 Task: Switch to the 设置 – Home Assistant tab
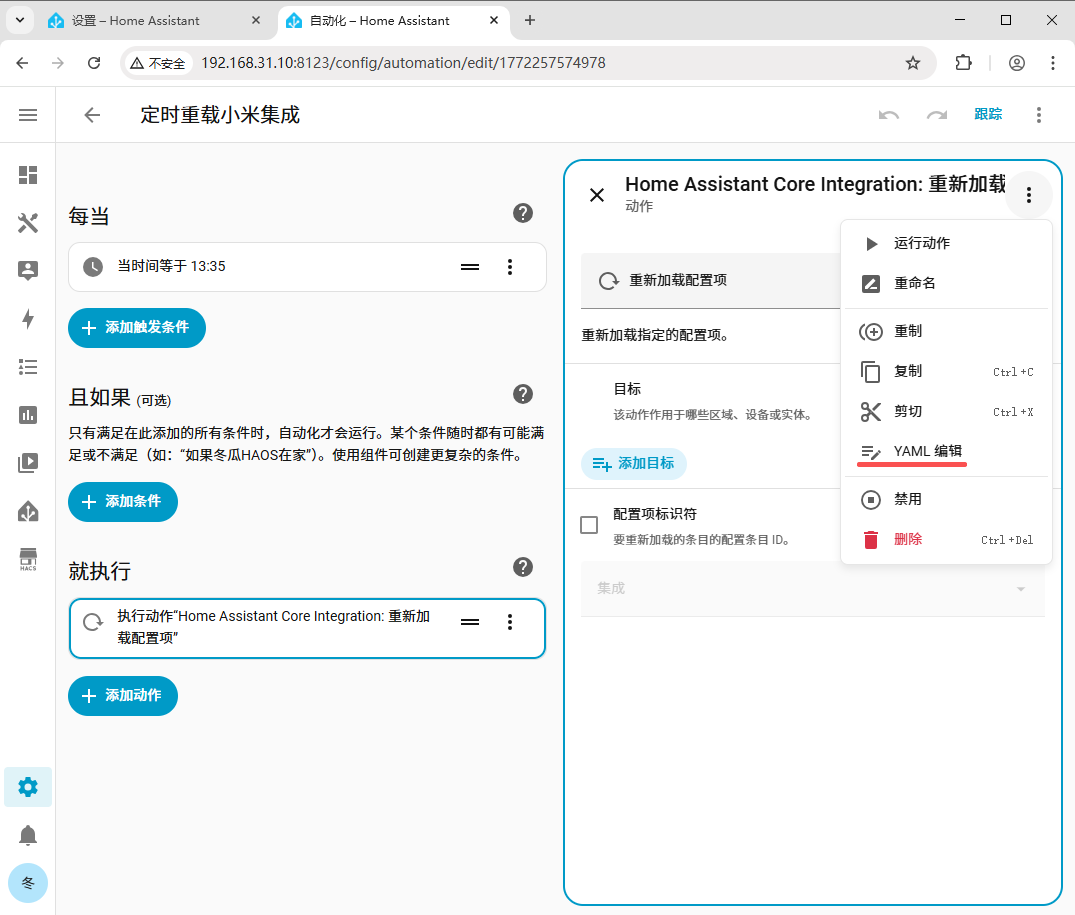click(155, 21)
